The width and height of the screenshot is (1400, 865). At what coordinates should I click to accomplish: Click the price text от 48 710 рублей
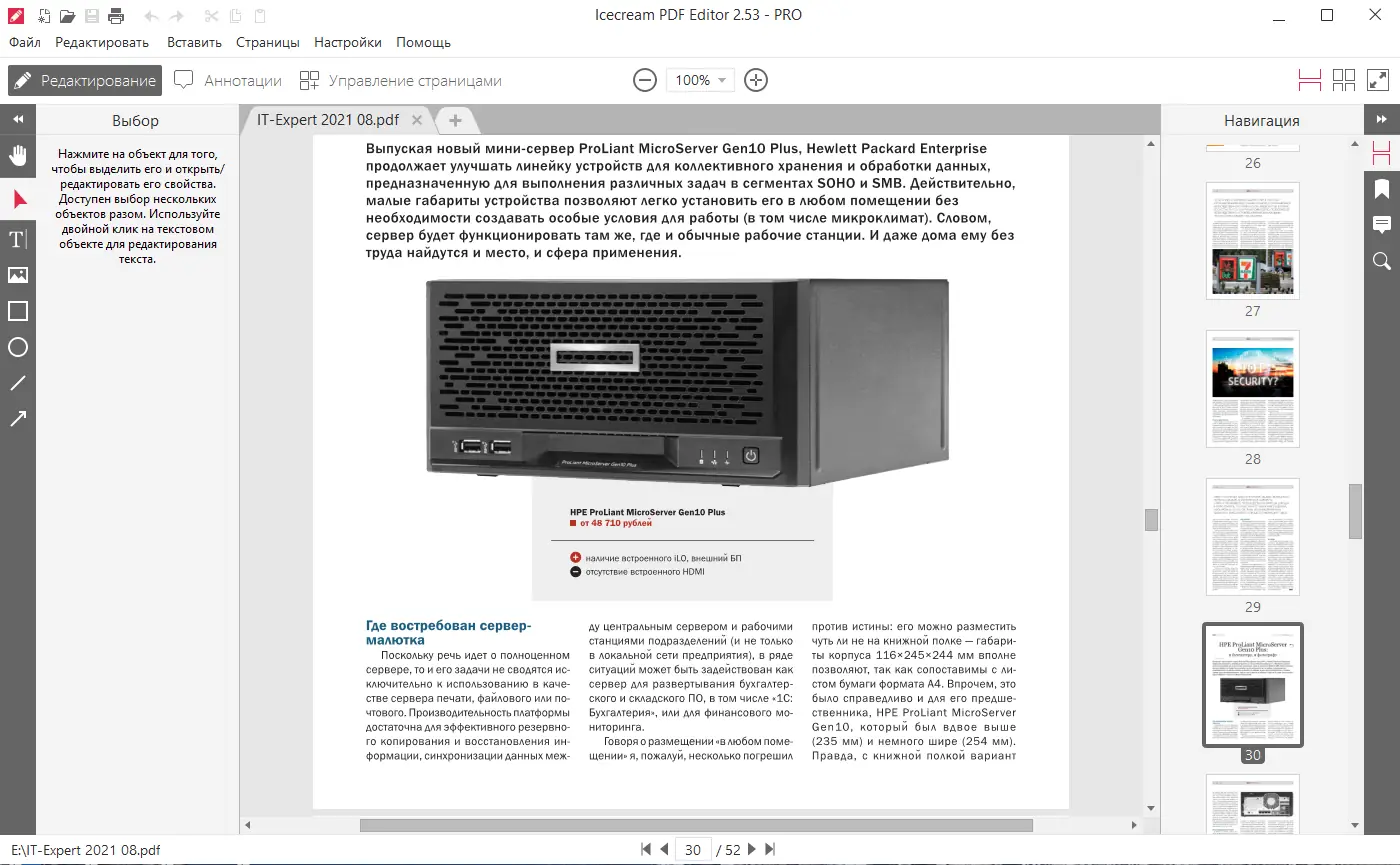pos(616,523)
